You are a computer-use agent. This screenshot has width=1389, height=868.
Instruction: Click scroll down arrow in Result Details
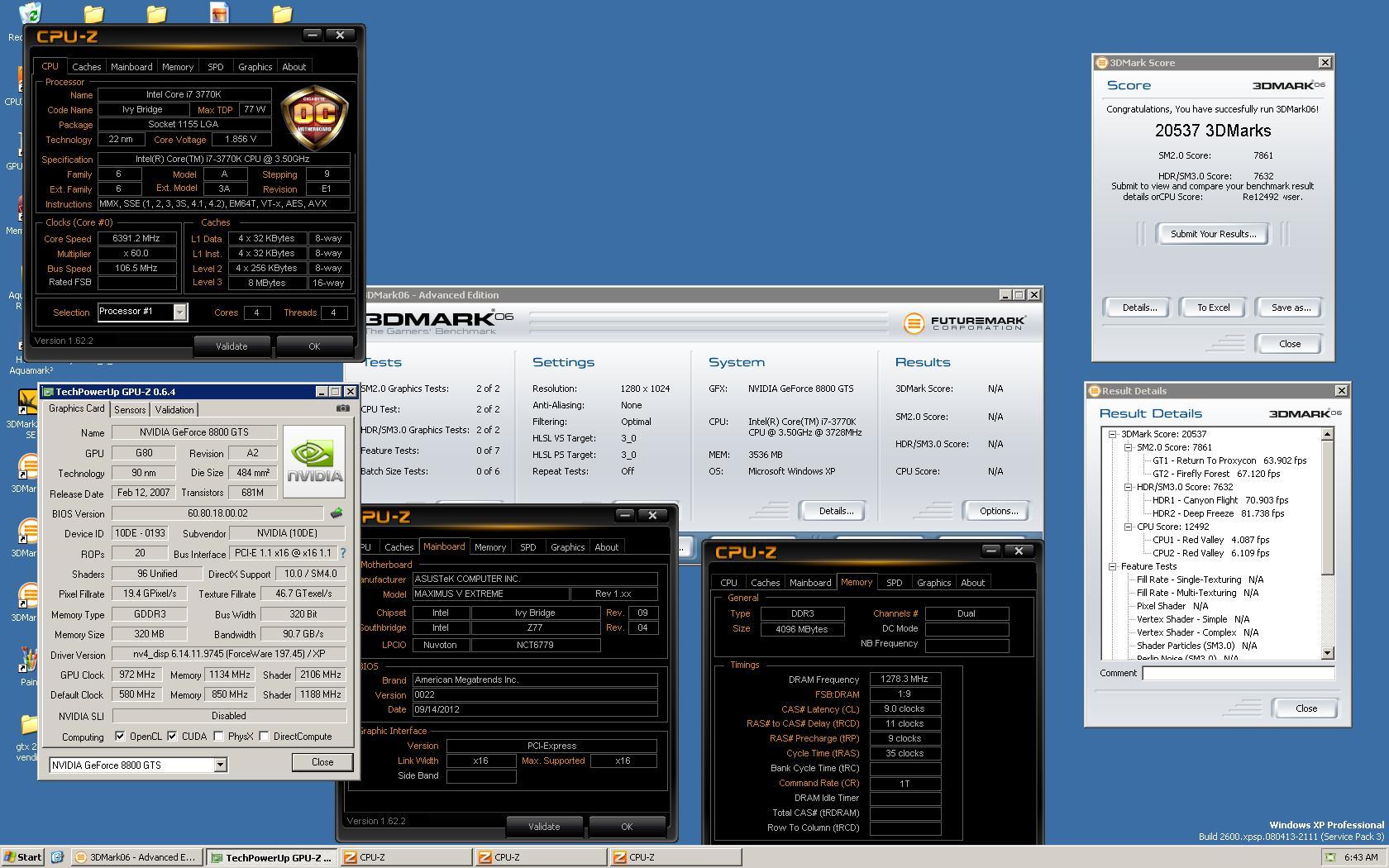(1328, 653)
